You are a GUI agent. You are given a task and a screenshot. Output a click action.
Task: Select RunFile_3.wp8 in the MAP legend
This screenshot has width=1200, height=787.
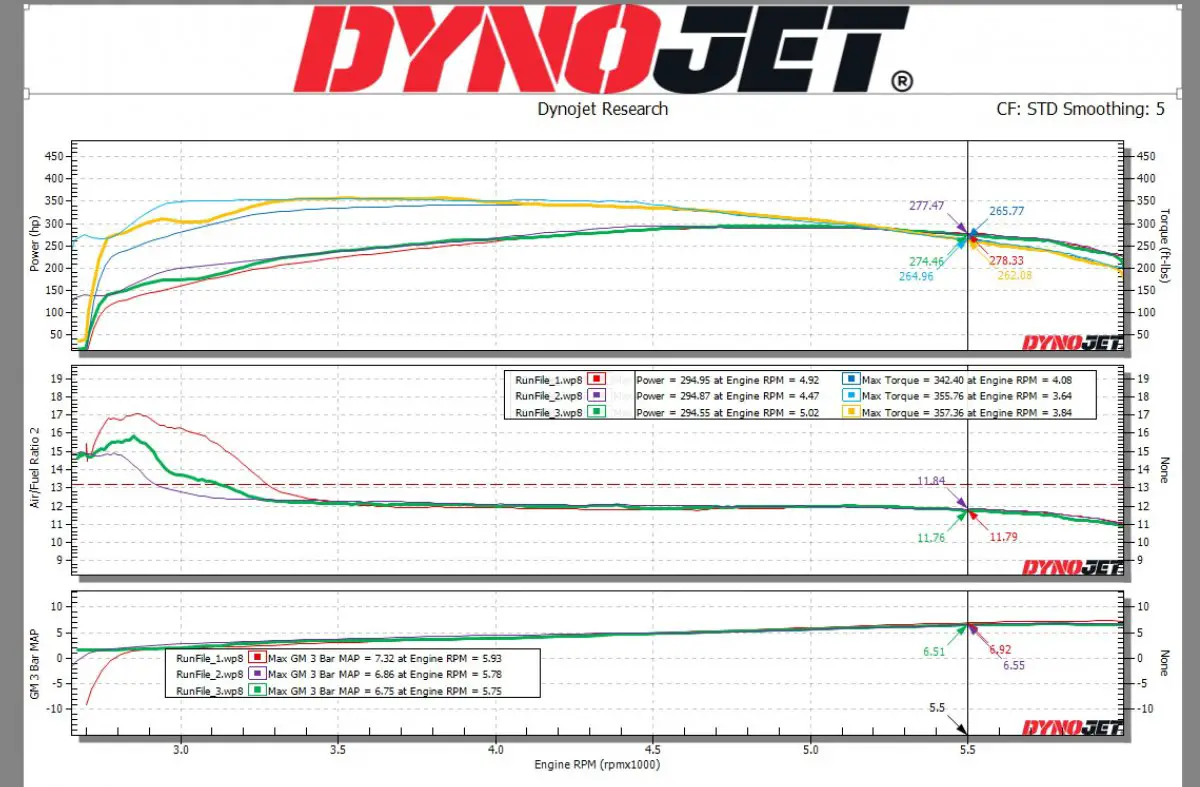click(x=208, y=690)
